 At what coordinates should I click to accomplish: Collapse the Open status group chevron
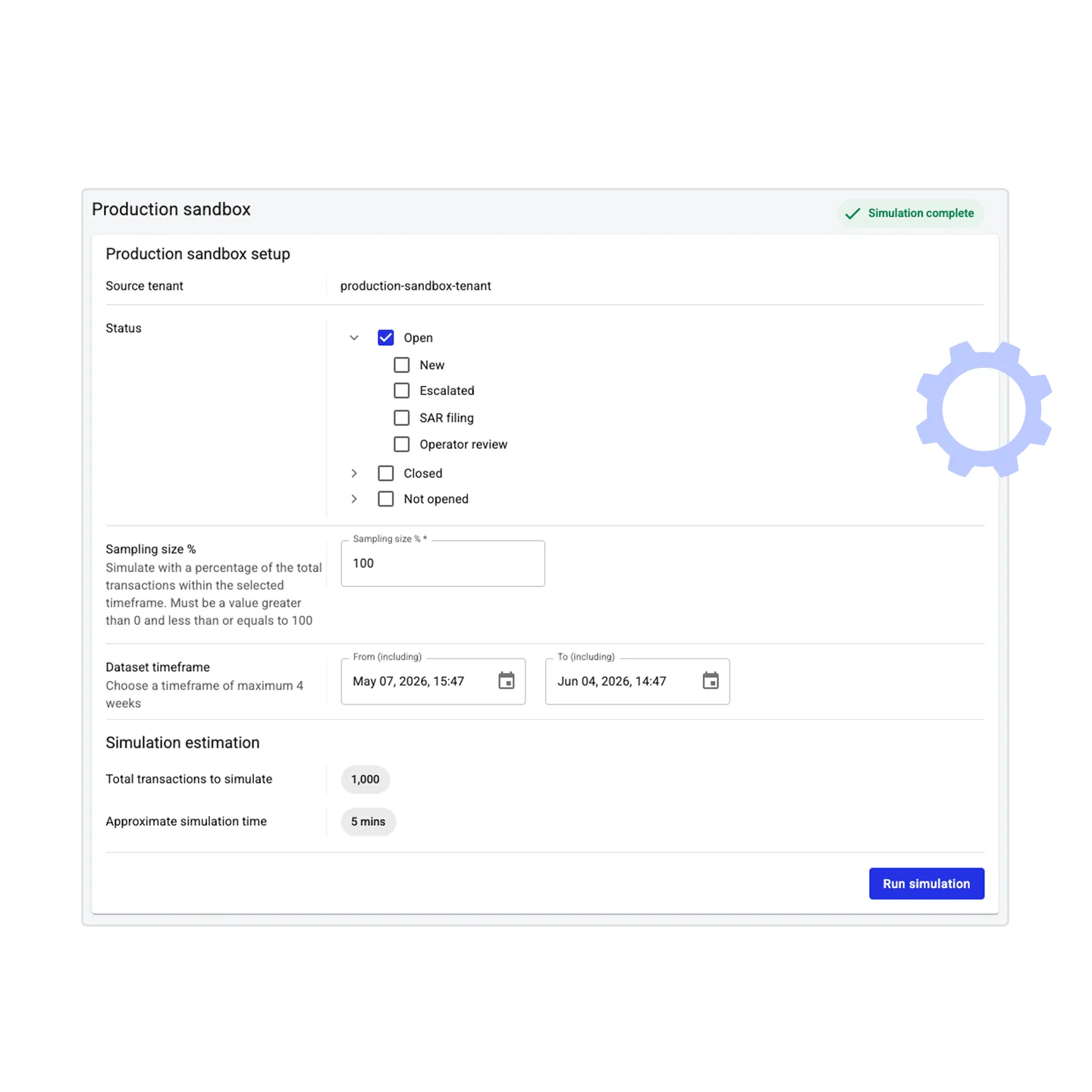point(354,338)
